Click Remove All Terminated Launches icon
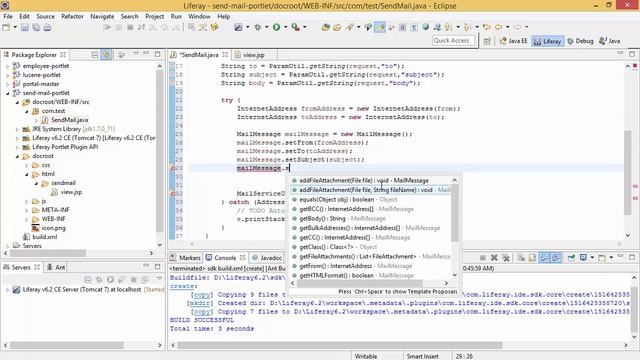Viewport: 640px width, 360px height. tap(506, 258)
